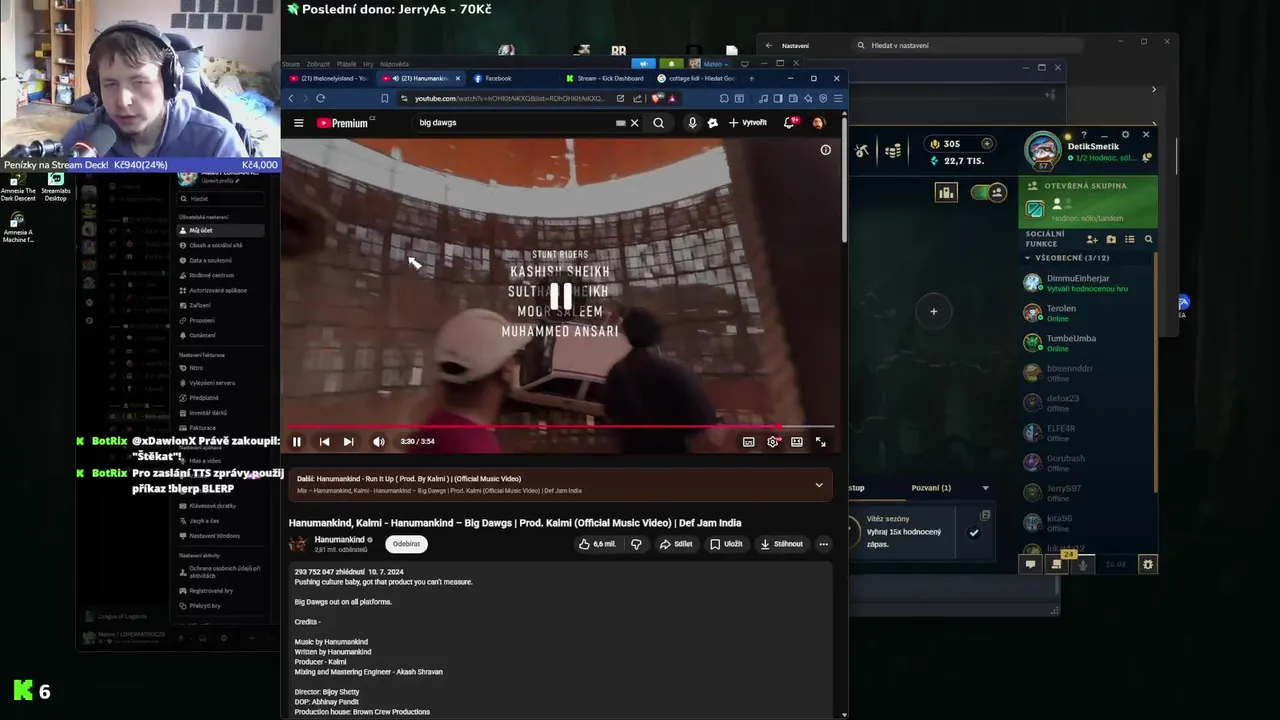Share the video via Sdílet

pos(676,544)
